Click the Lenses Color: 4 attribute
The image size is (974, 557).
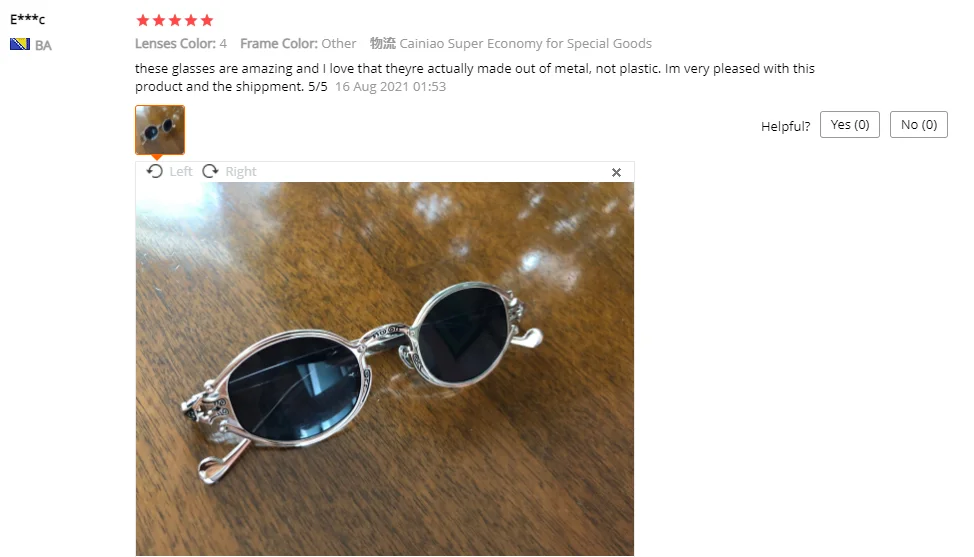(x=181, y=43)
